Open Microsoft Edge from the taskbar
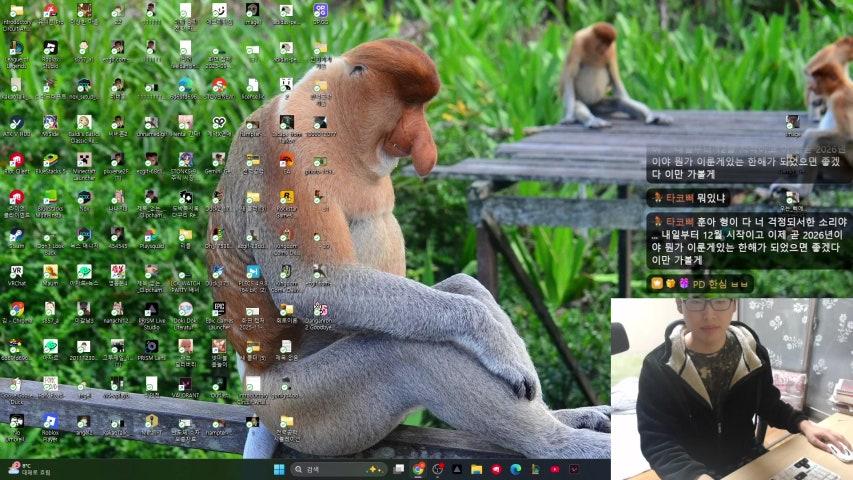Image resolution: width=853 pixels, height=480 pixels. [516, 469]
